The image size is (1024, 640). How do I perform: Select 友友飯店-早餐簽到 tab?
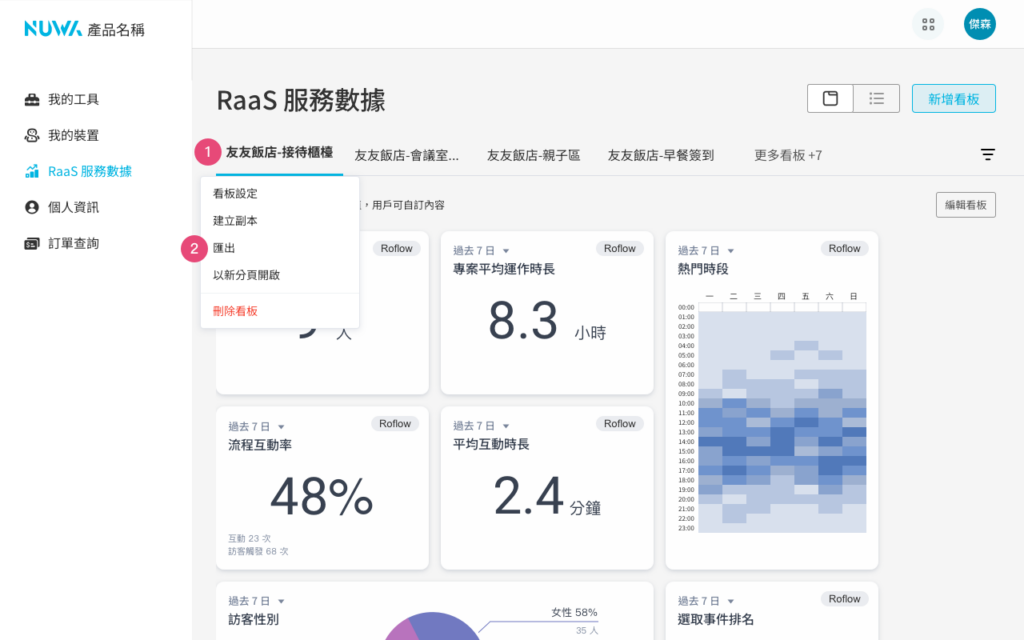point(660,155)
